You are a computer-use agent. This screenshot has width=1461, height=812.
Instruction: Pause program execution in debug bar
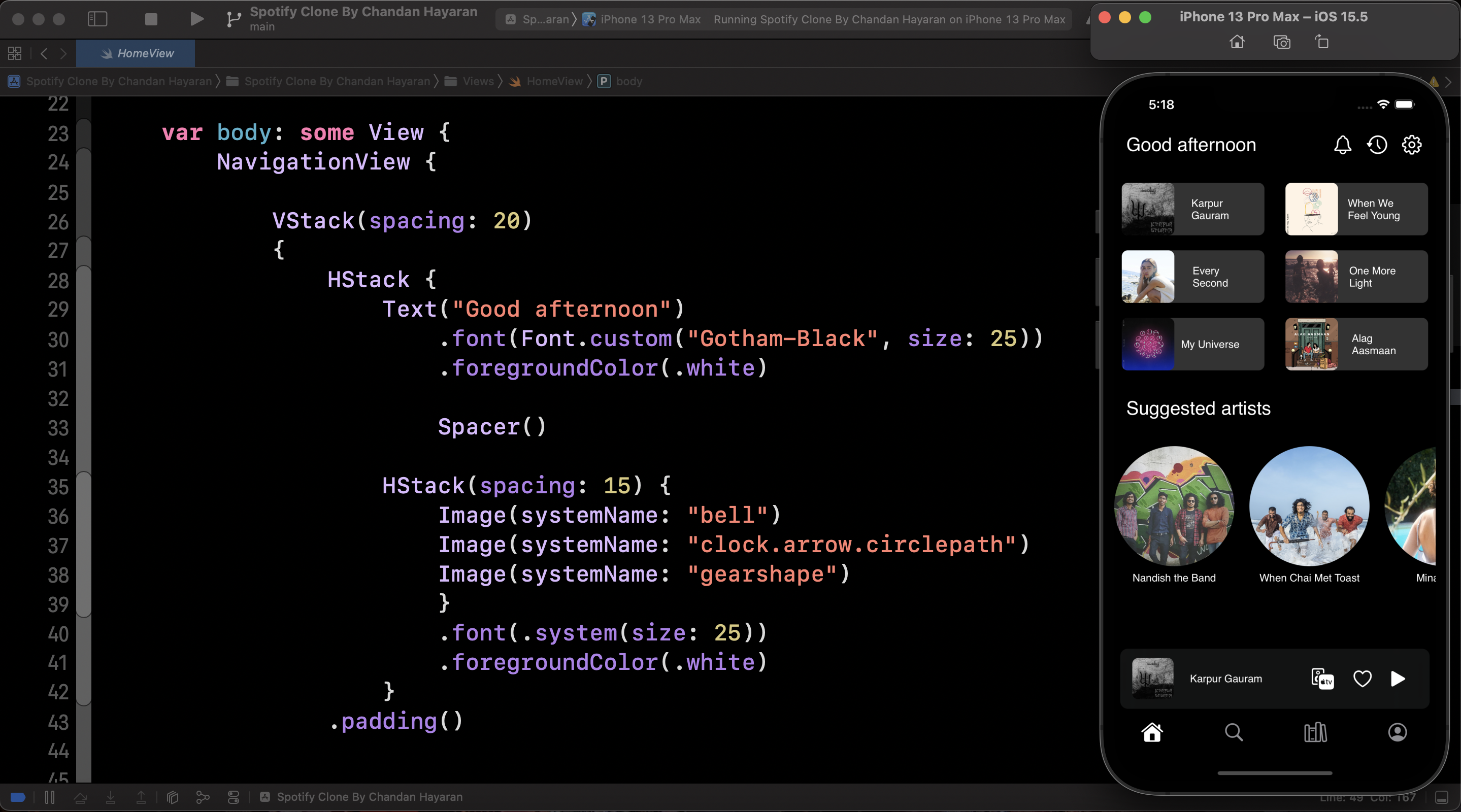pyautogui.click(x=50, y=797)
